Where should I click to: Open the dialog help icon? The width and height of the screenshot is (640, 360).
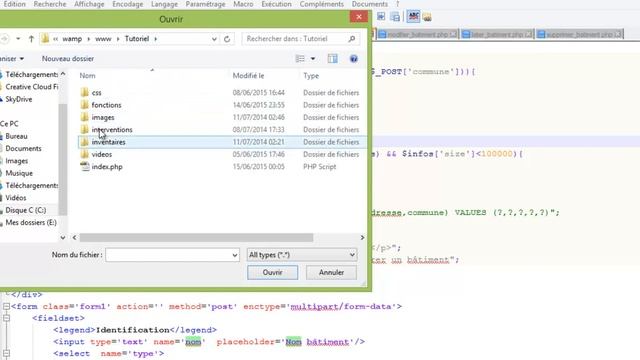click(353, 59)
